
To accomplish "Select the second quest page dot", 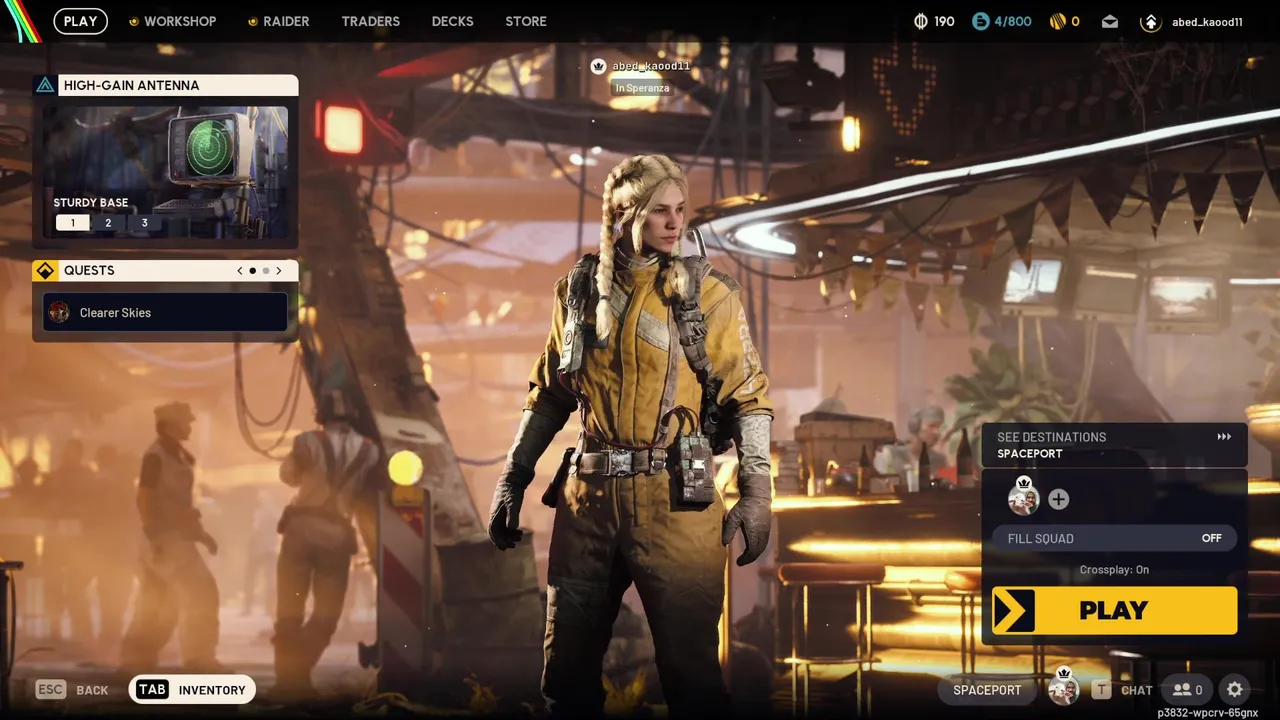I will pos(266,271).
